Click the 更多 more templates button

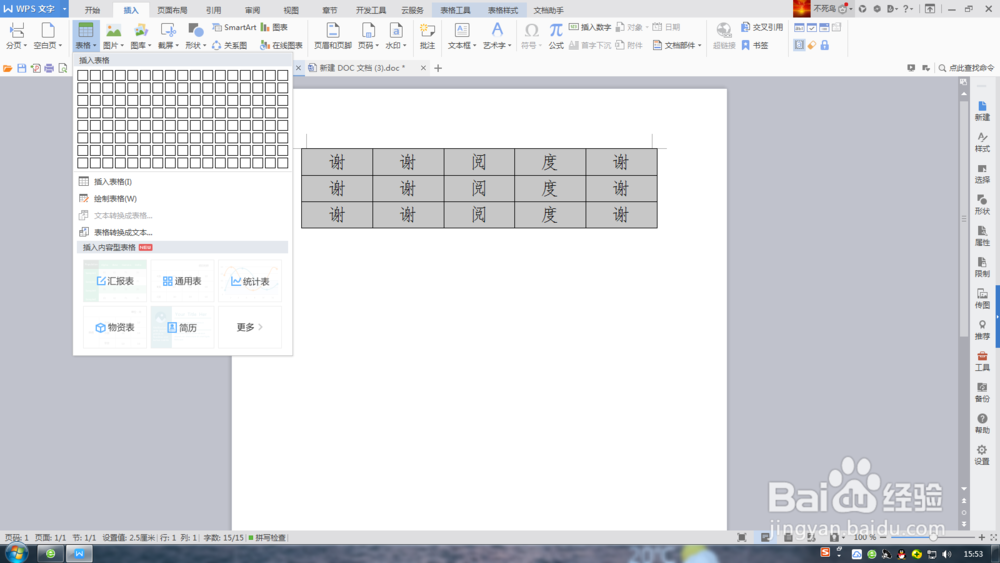[x=250, y=327]
